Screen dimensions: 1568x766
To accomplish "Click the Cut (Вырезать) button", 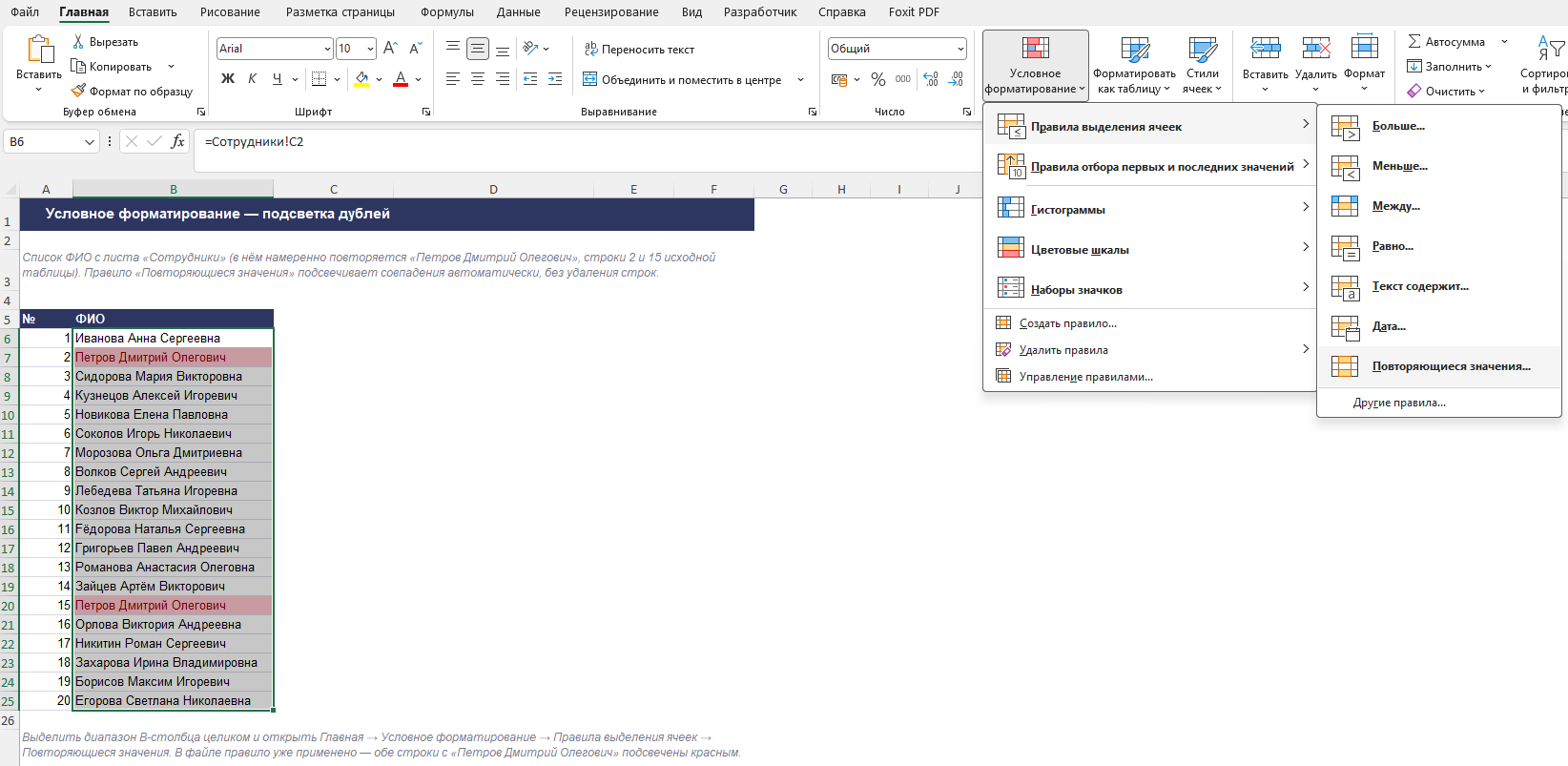I will (x=105, y=42).
